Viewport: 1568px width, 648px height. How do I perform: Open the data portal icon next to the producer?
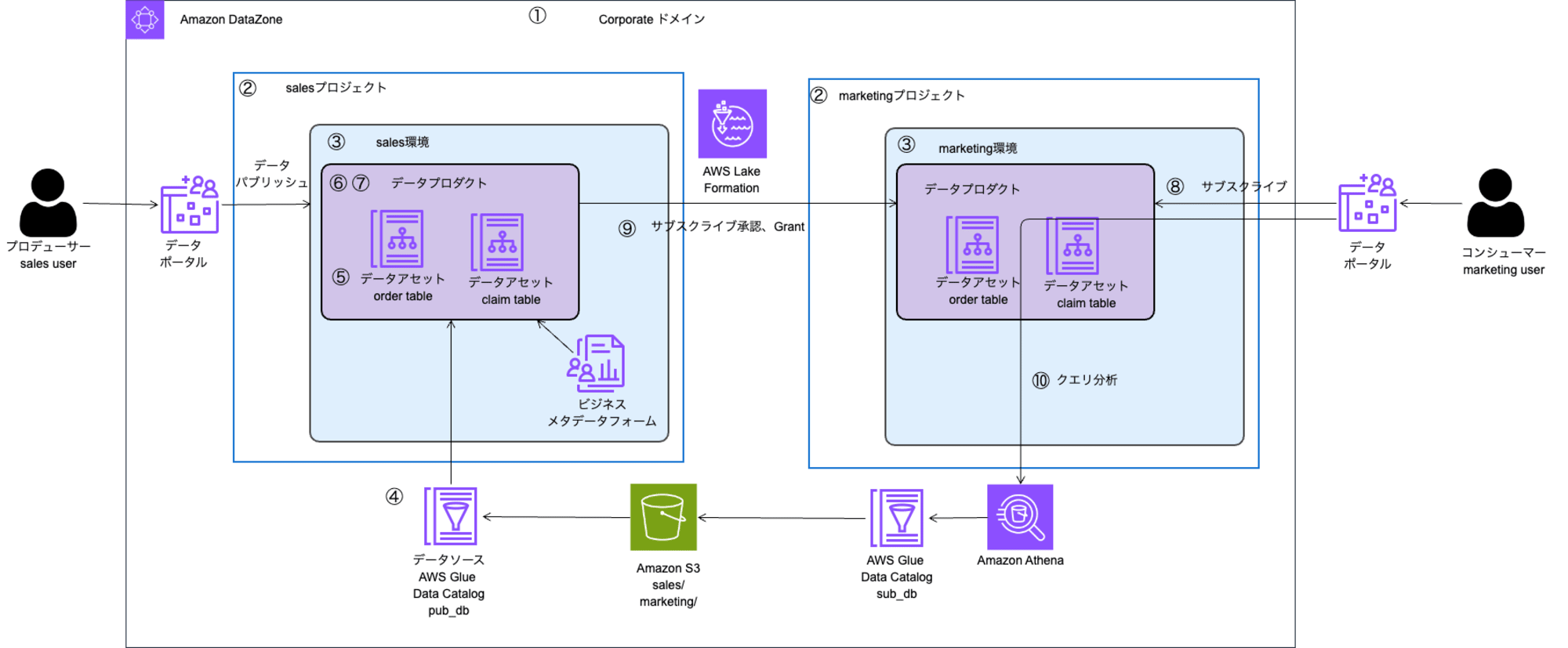[190, 205]
